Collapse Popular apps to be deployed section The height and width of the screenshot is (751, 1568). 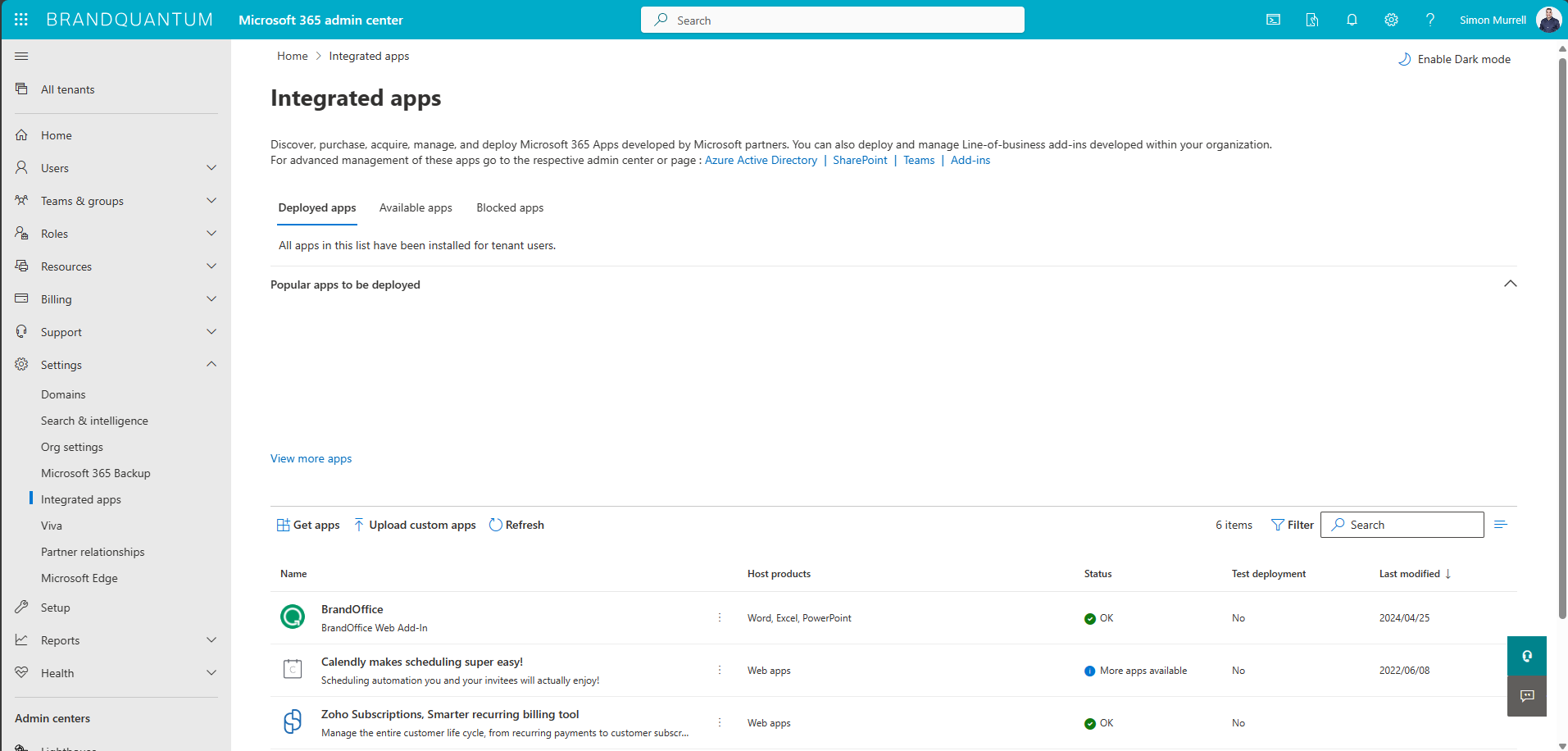pos(1511,284)
